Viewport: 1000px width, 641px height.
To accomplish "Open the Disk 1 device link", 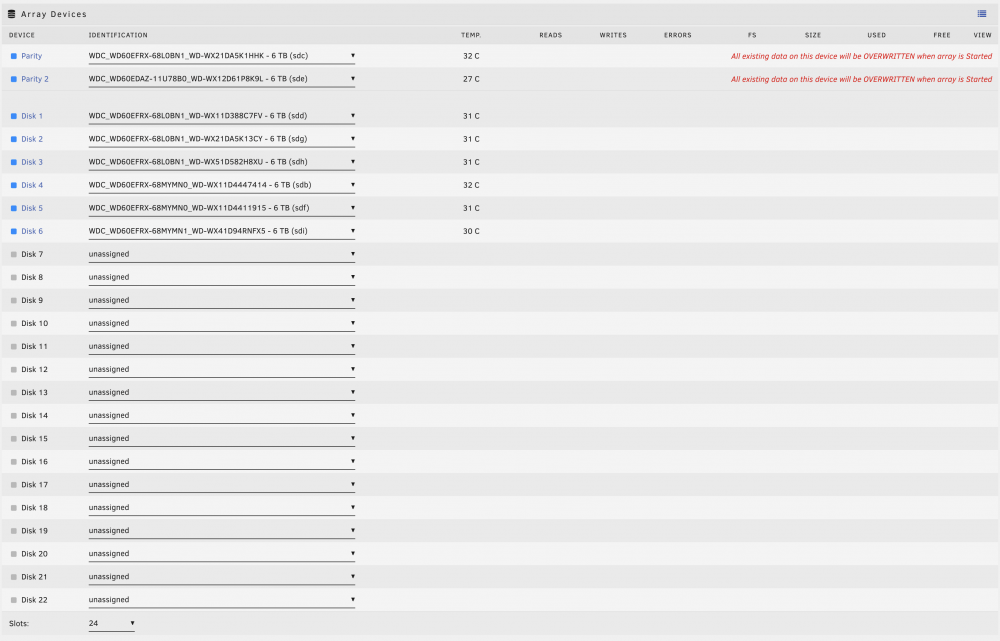I will (32, 116).
